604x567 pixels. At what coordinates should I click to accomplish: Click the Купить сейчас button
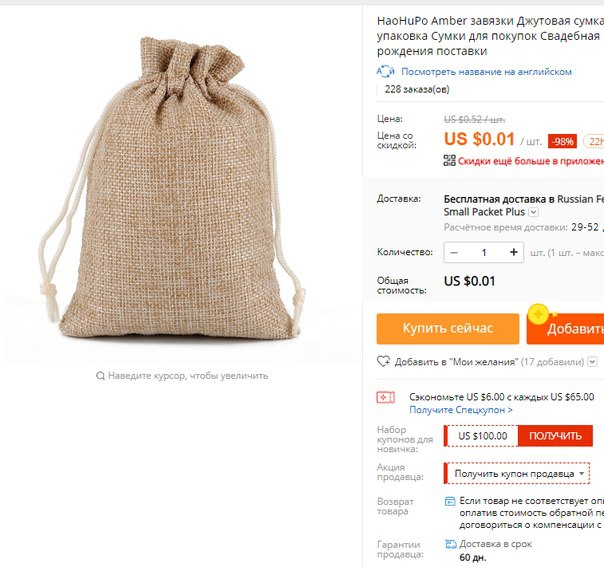(448, 329)
